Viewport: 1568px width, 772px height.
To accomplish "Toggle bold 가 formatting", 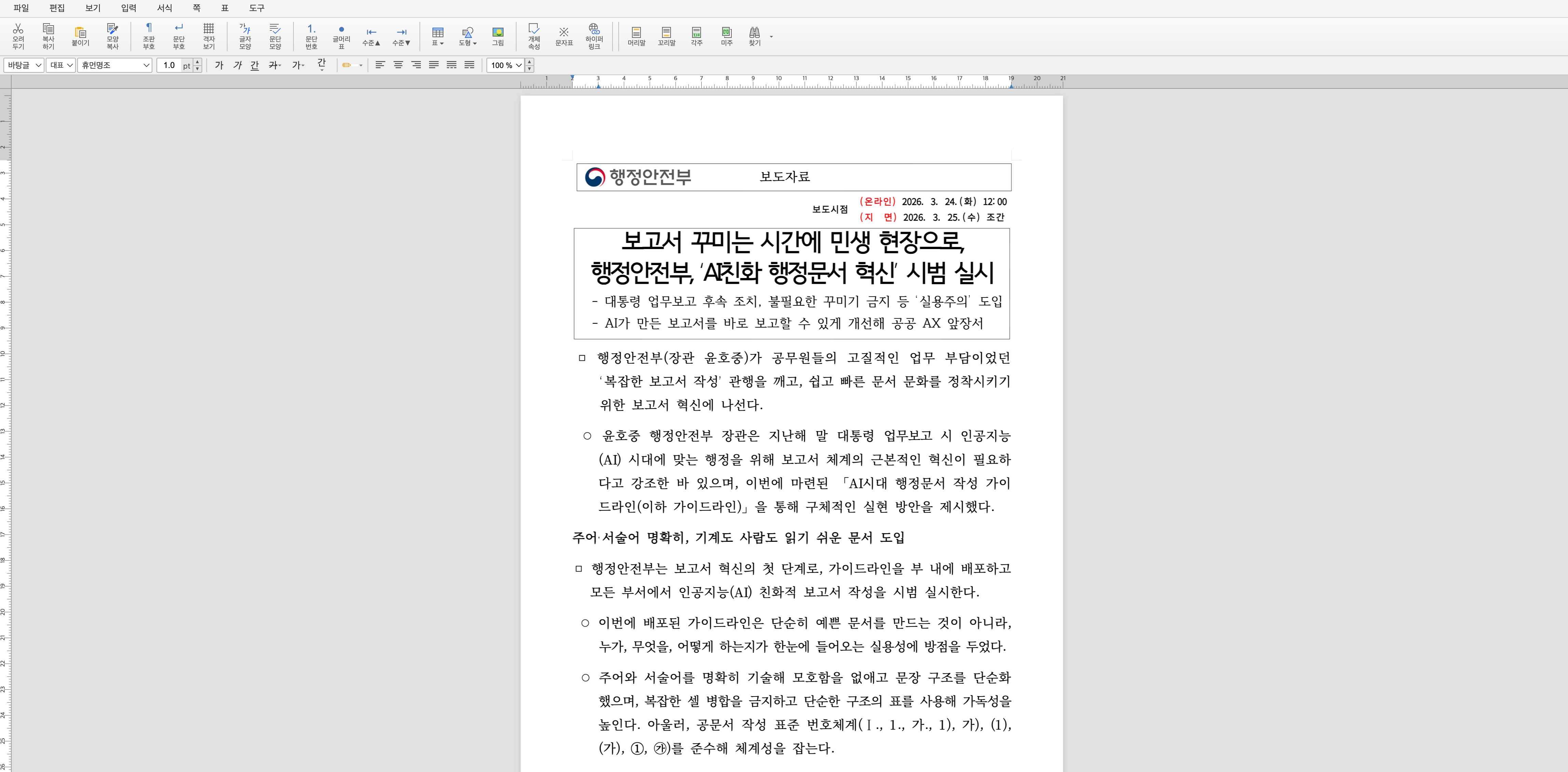I will pos(219,65).
